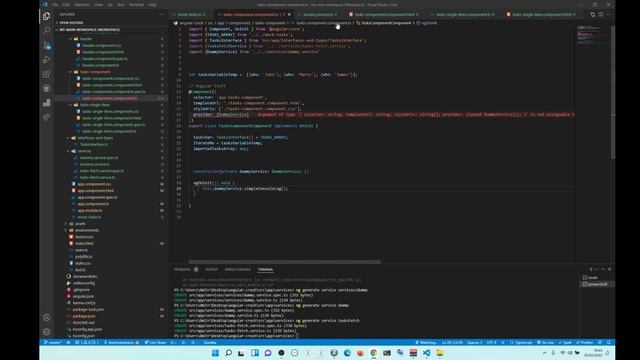Open the Terminal menu
This screenshot has width=640, height=360.
pos(136,5)
